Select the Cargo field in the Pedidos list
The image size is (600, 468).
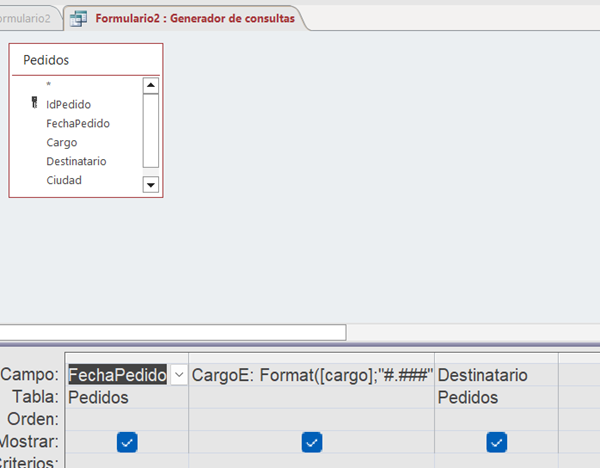coord(62,142)
